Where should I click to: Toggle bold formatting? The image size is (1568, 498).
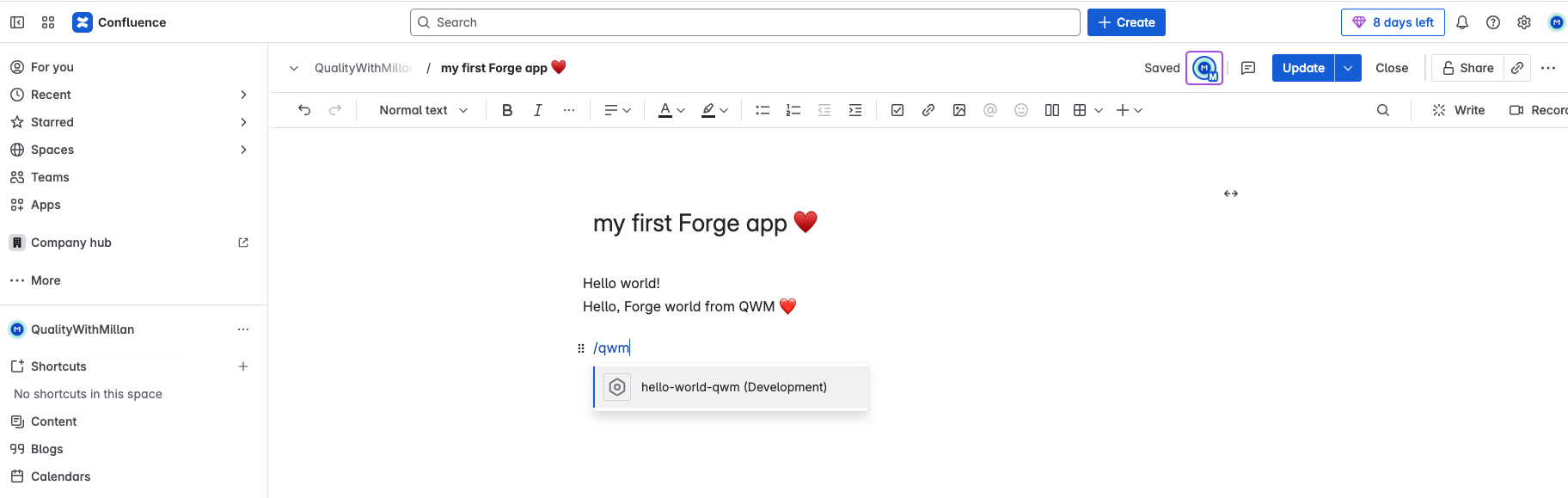tap(507, 110)
